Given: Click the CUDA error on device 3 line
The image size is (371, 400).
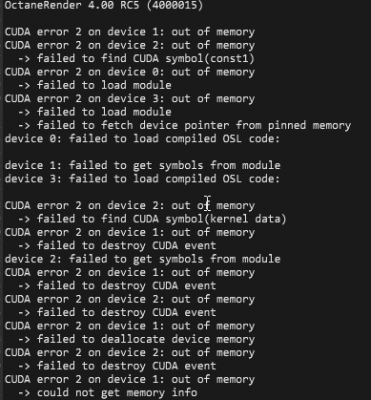Looking at the screenshot, I should pyautogui.click(x=130, y=99).
